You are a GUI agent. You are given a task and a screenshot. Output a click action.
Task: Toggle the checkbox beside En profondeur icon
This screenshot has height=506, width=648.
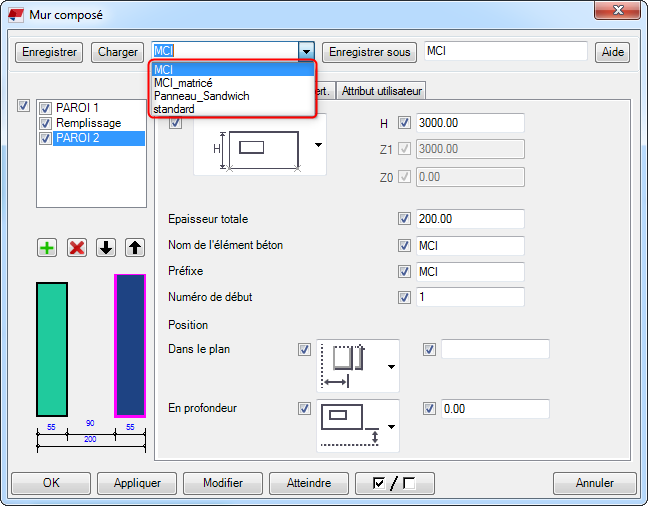point(304,409)
